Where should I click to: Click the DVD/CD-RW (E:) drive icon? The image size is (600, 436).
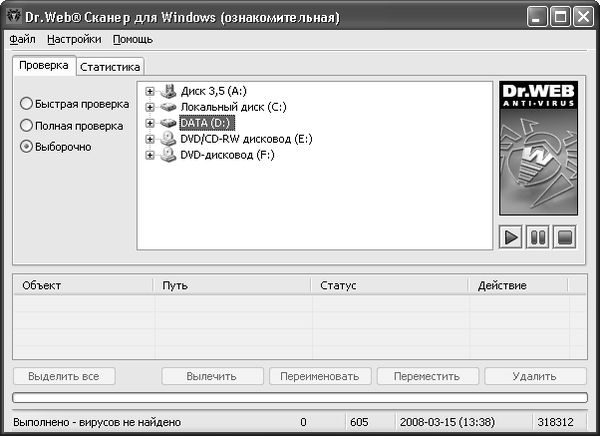(x=168, y=139)
